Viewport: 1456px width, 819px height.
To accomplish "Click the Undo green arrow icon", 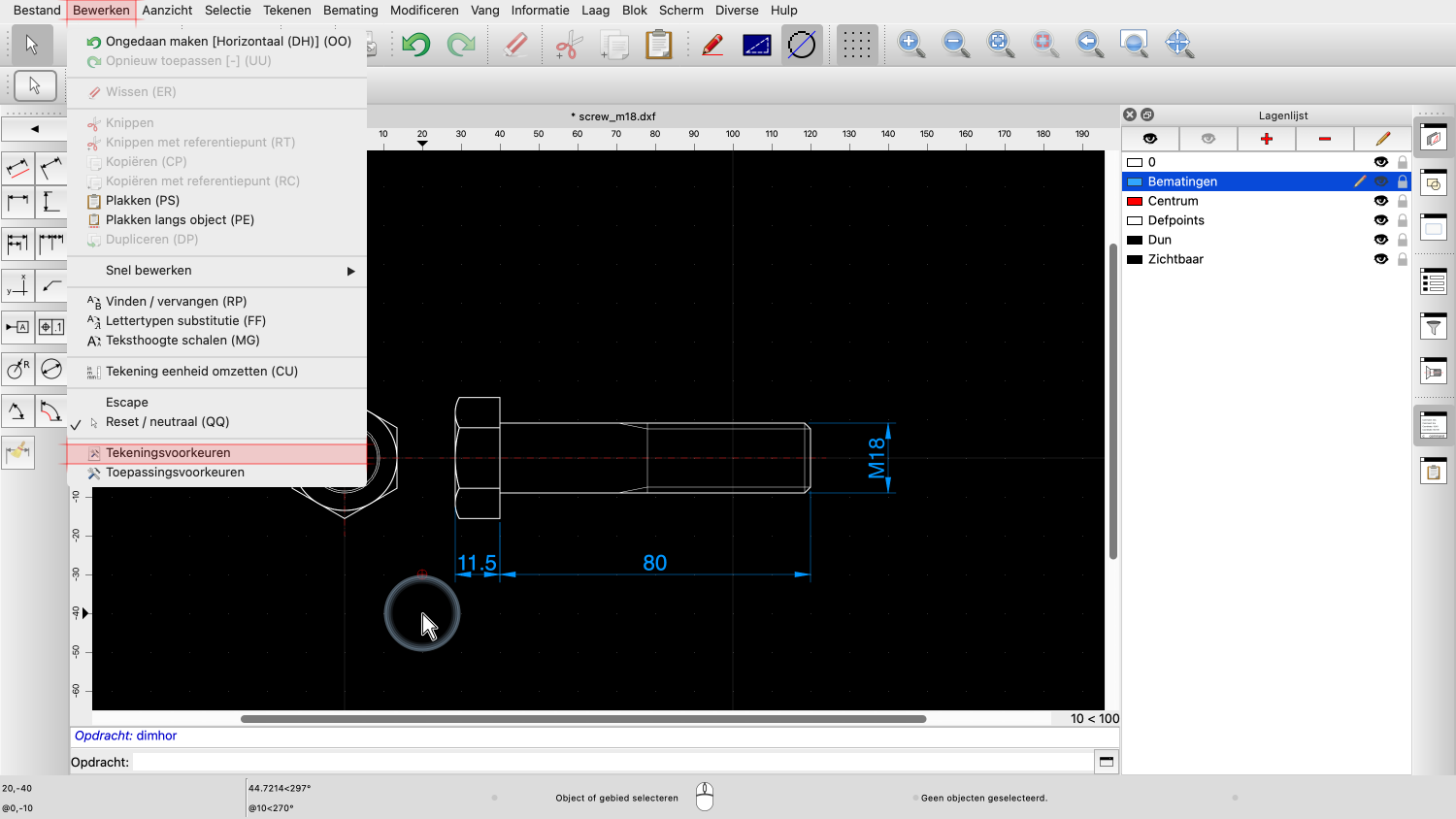I will (x=416, y=45).
